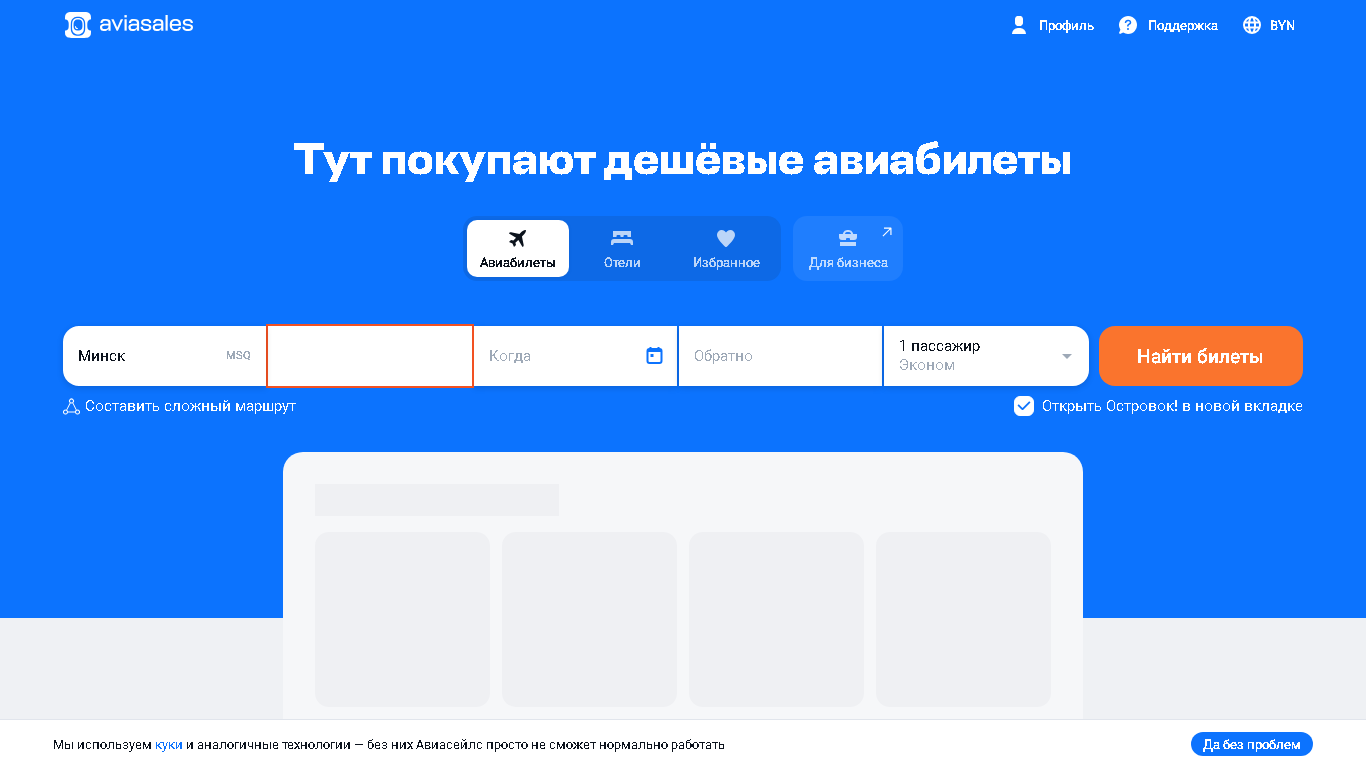Click the Эконом class text
1366x768 pixels.
927,366
